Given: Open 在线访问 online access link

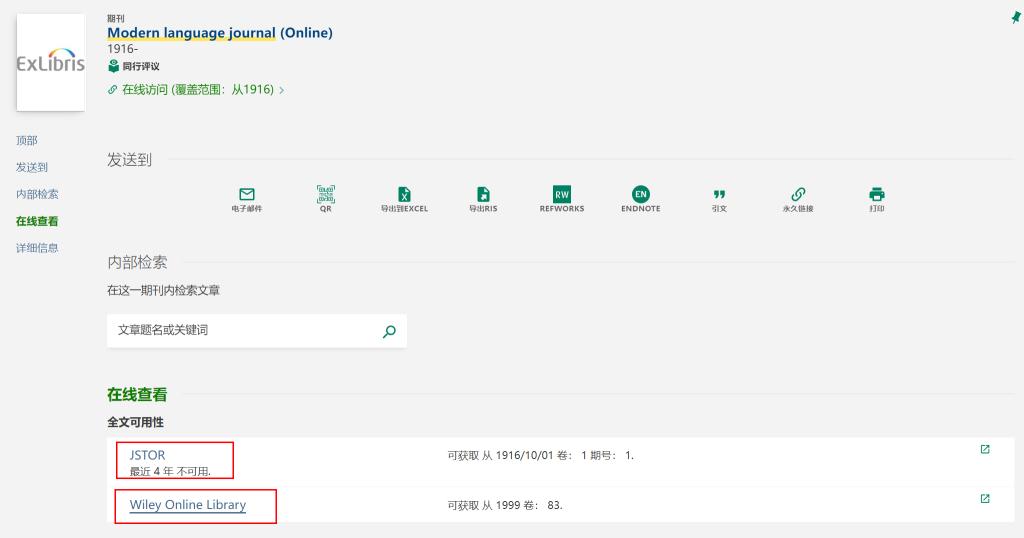Looking at the screenshot, I should click(x=198, y=89).
